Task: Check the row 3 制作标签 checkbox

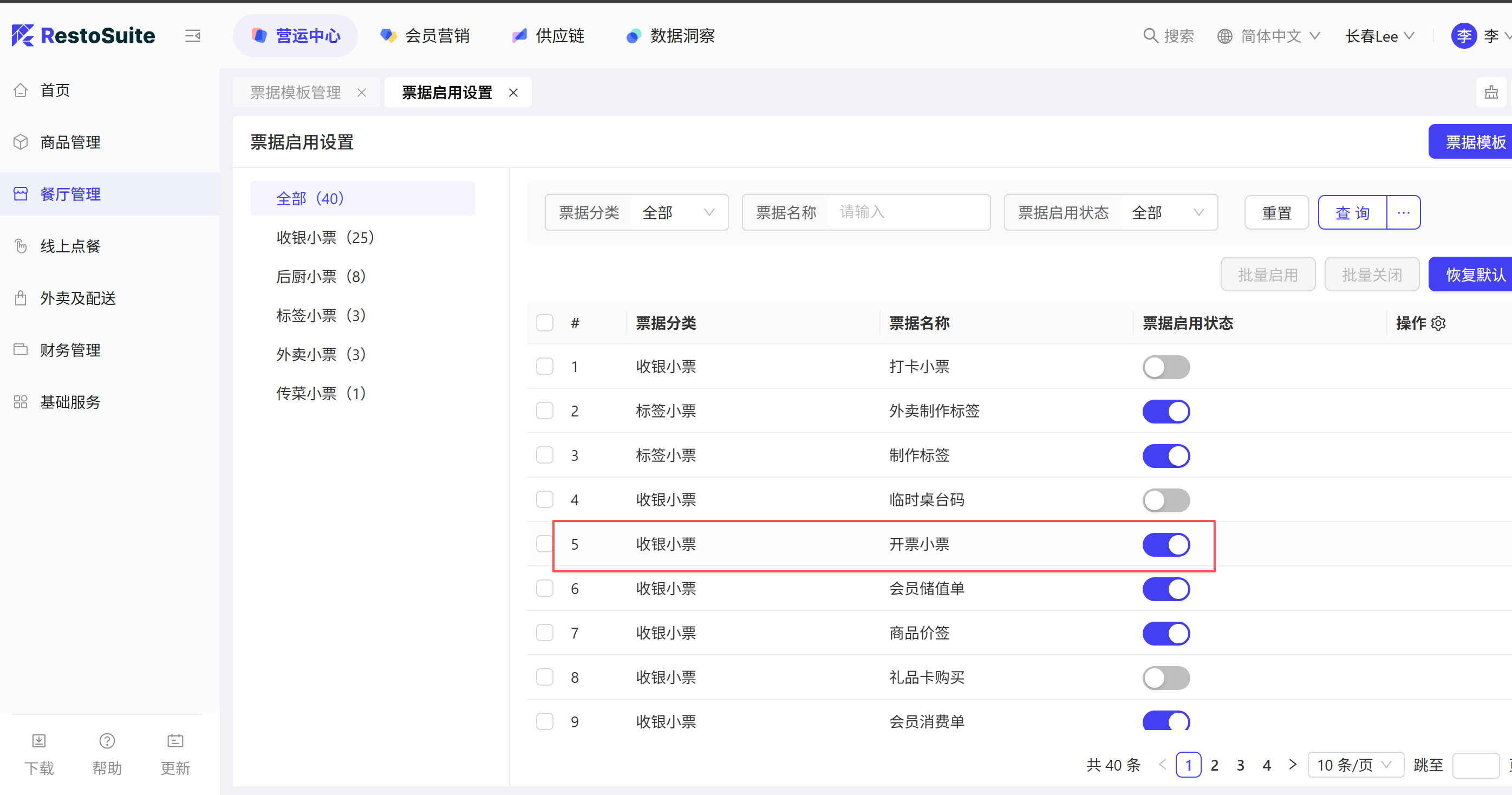Action: [545, 455]
